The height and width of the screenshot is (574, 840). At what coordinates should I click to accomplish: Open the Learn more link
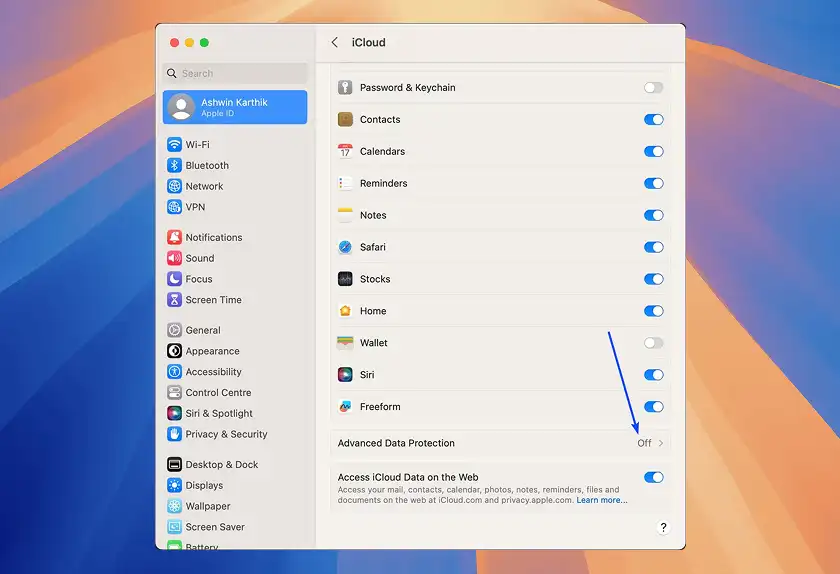[x=602, y=500]
